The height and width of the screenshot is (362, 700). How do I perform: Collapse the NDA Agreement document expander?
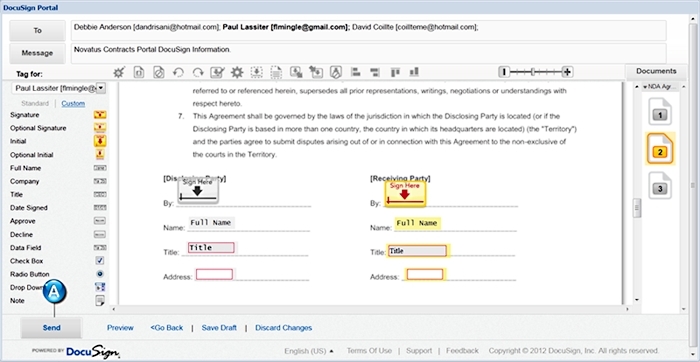click(646, 87)
